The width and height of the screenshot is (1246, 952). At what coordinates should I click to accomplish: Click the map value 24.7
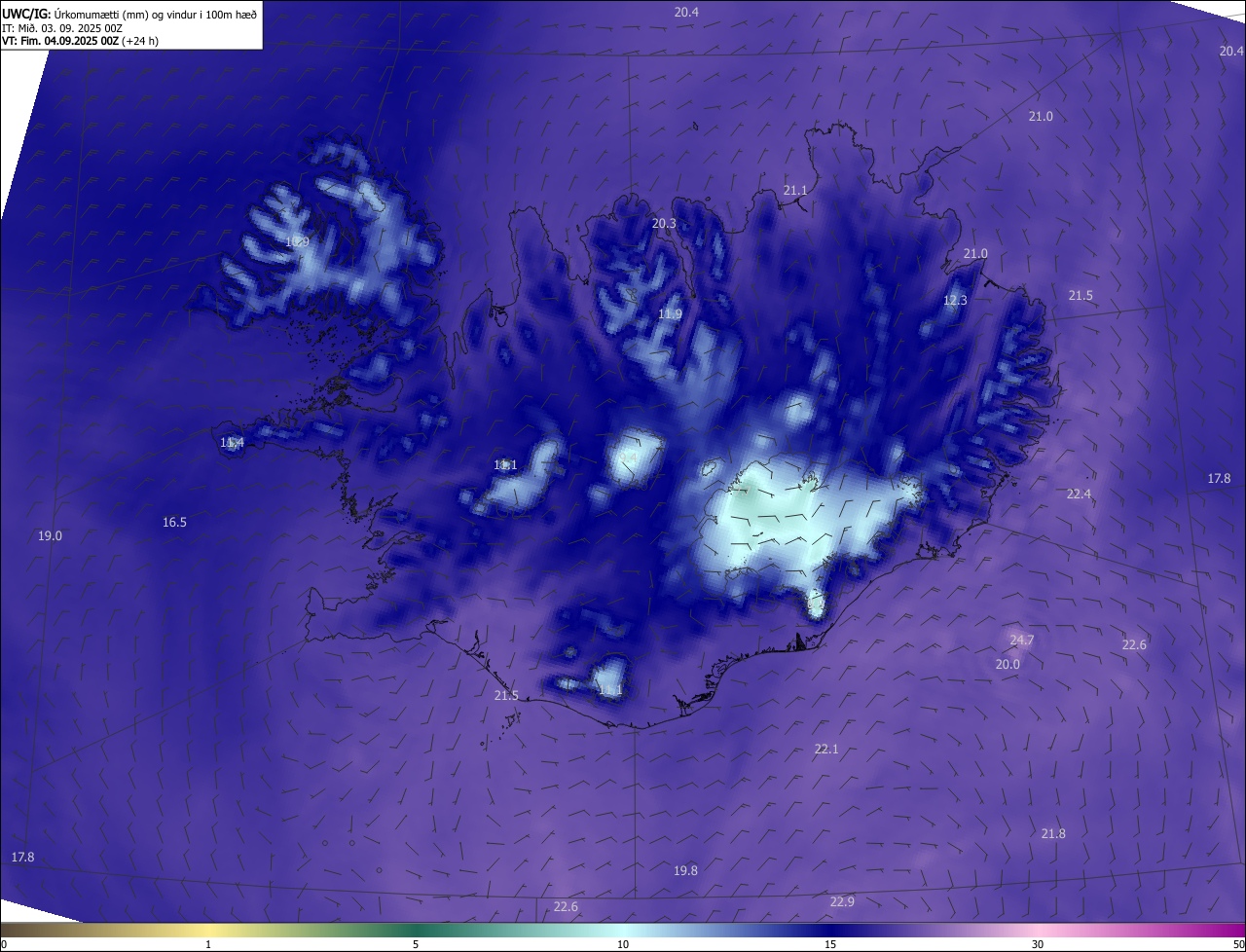pos(1021,641)
